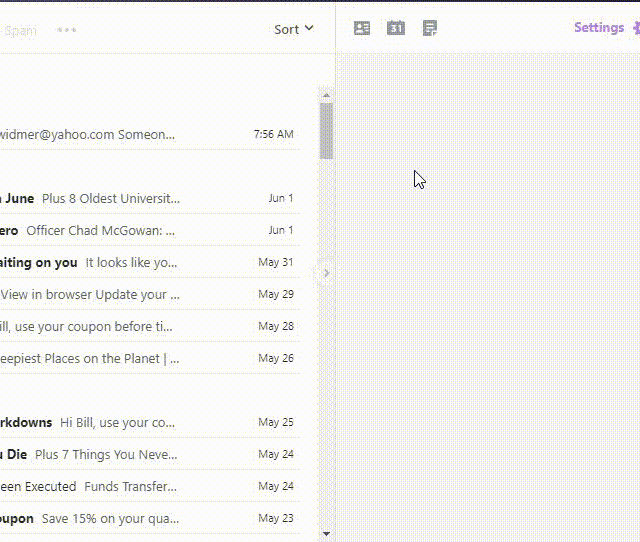Click the scrollbar down arrow
This screenshot has width=640, height=542.
pyautogui.click(x=326, y=534)
